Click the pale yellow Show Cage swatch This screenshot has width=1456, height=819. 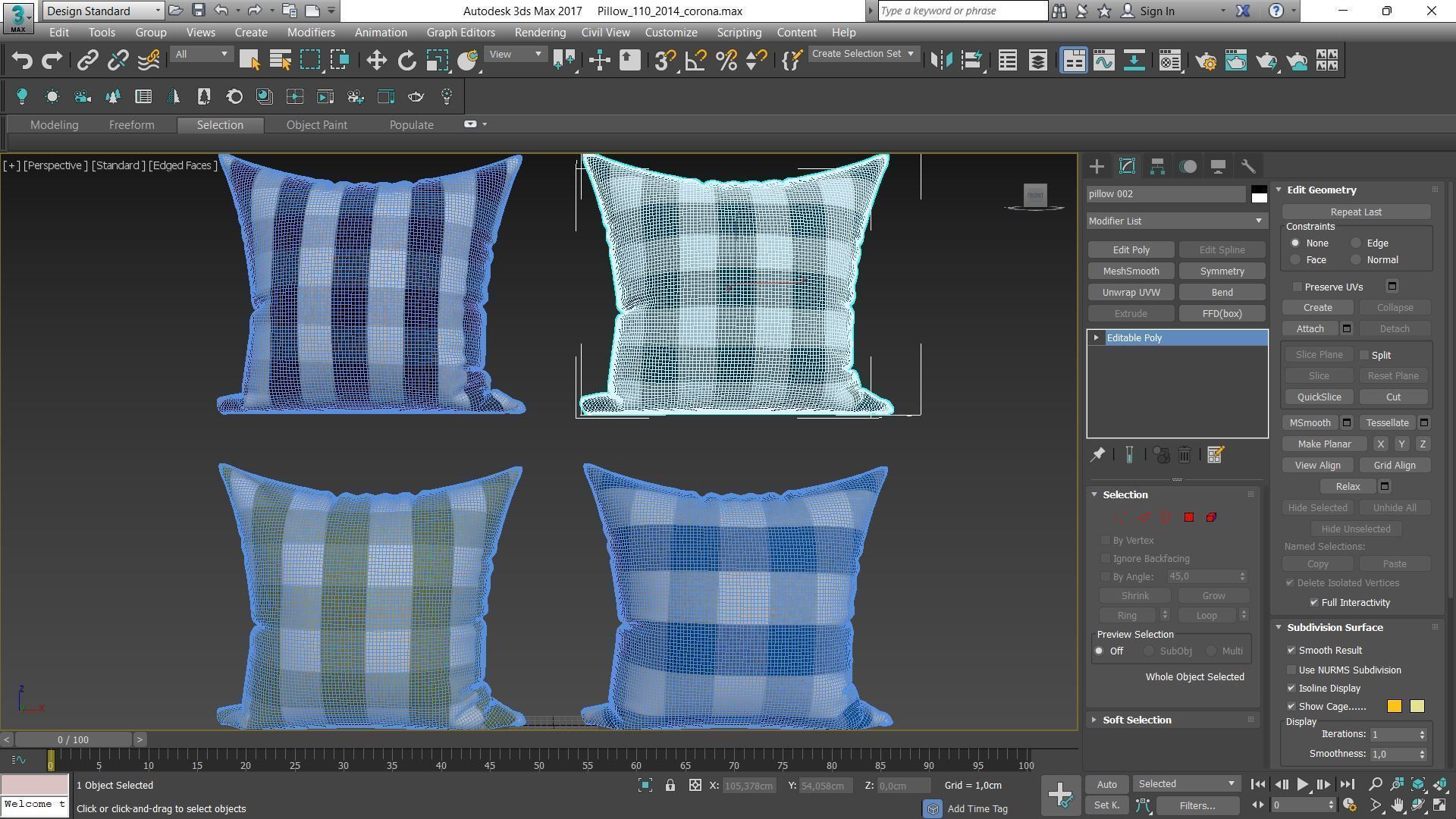(x=1417, y=706)
